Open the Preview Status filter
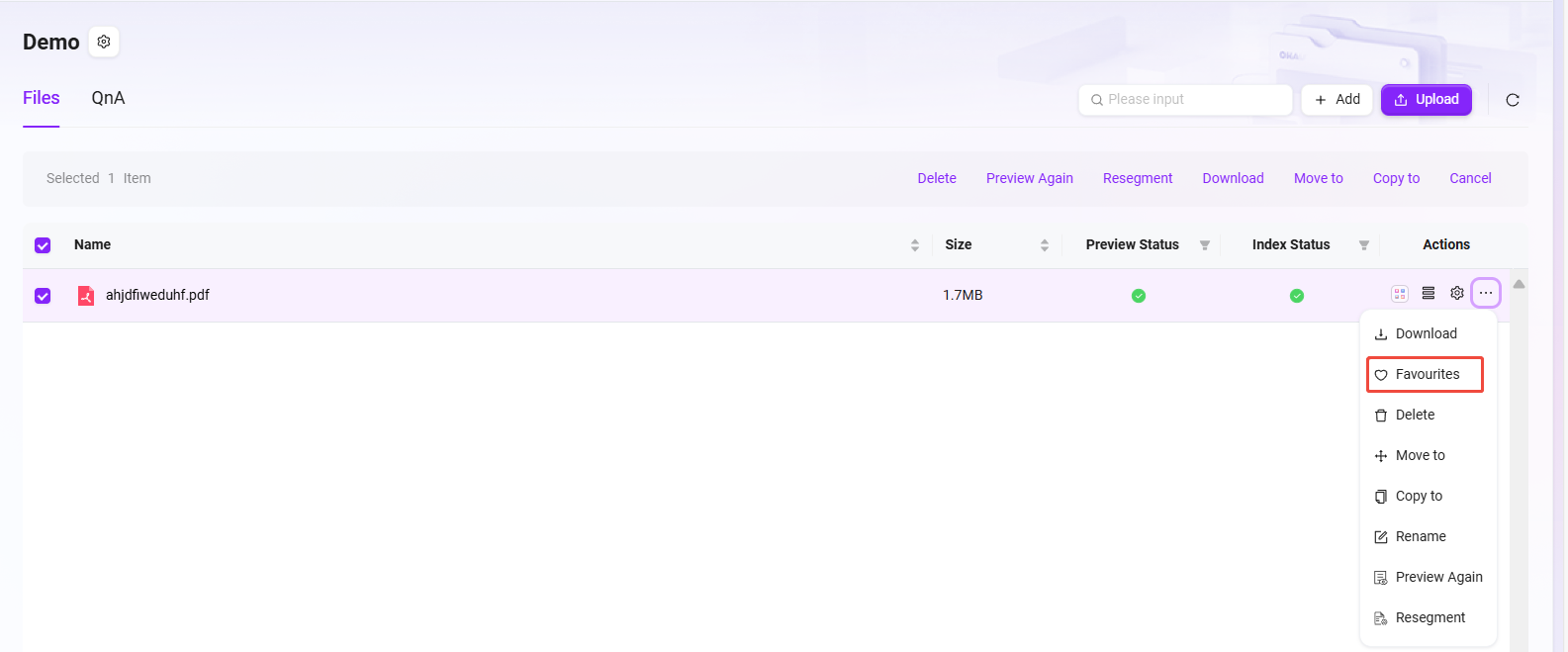This screenshot has height=652, width=1568. pos(1204,245)
